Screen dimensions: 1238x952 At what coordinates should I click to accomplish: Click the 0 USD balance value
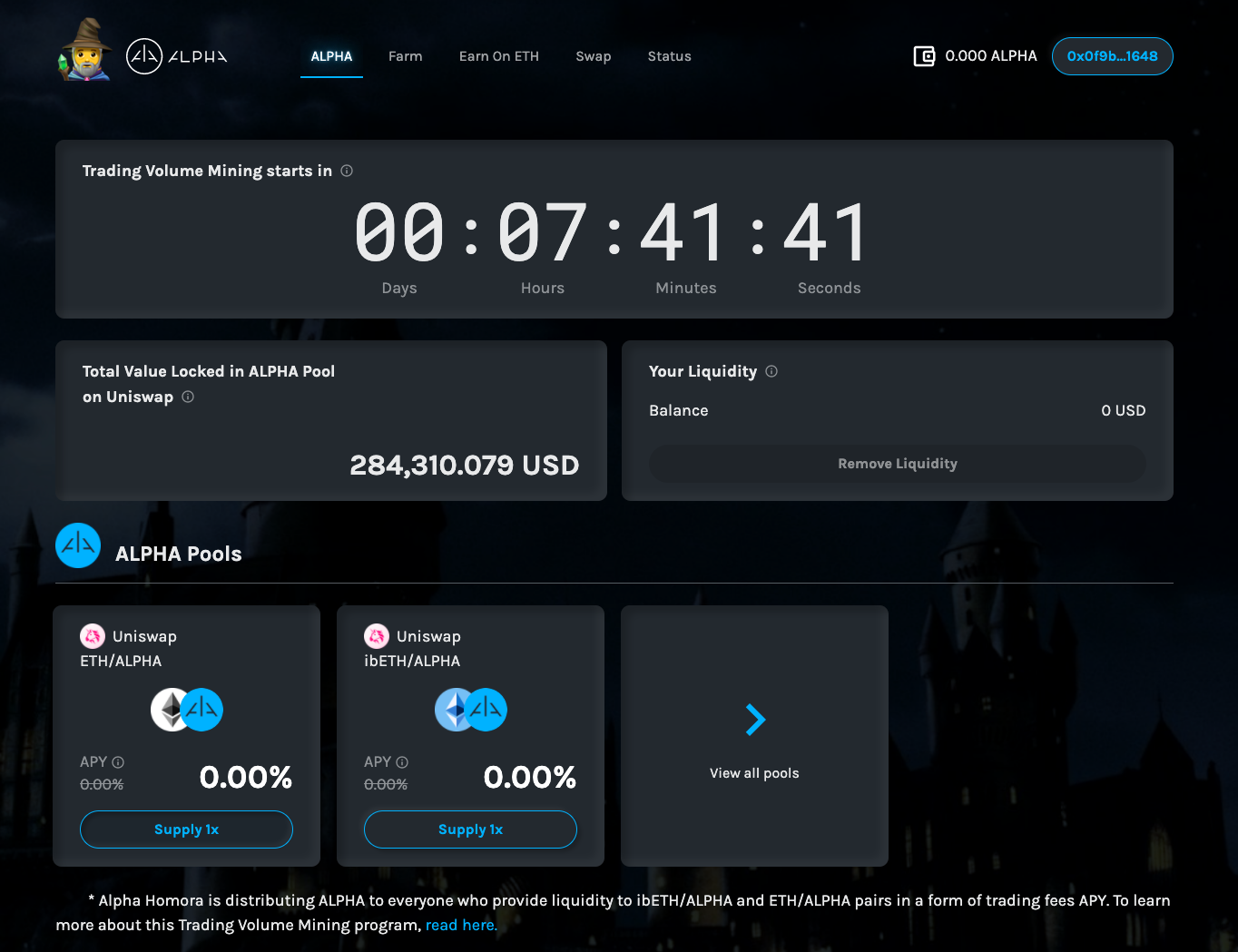[1124, 410]
